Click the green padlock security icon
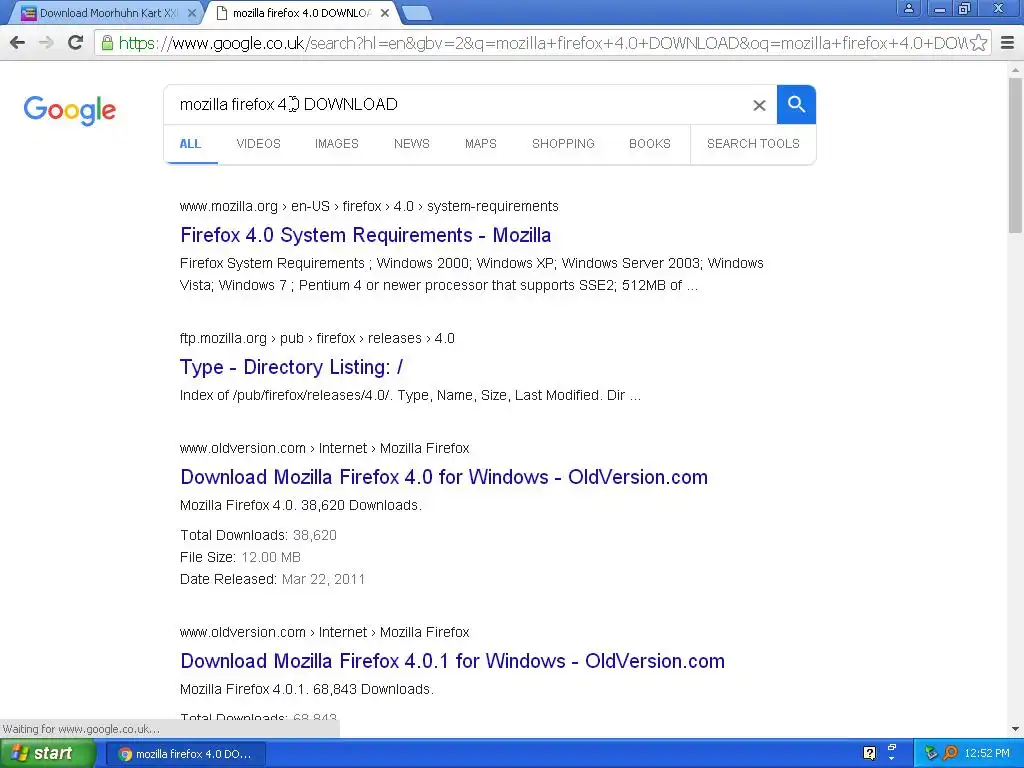Screen dimensions: 1024x768 [x=107, y=43]
